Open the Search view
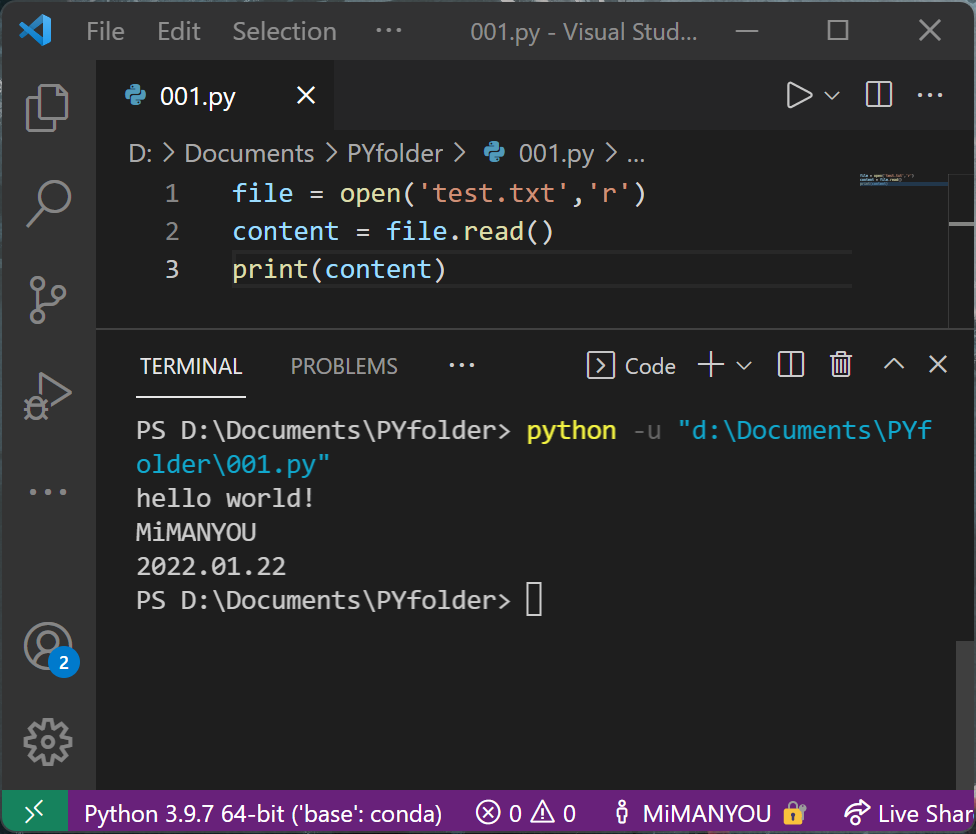 pyautogui.click(x=47, y=204)
